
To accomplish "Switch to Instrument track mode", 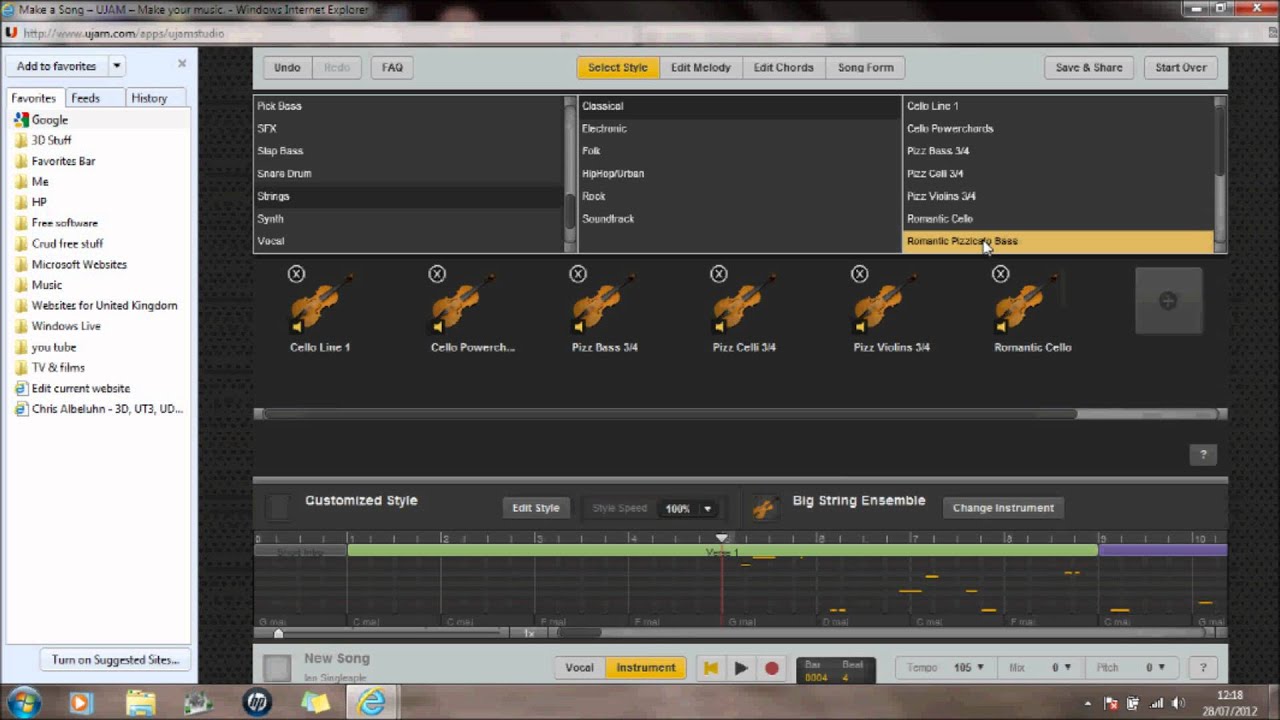I will (x=646, y=668).
